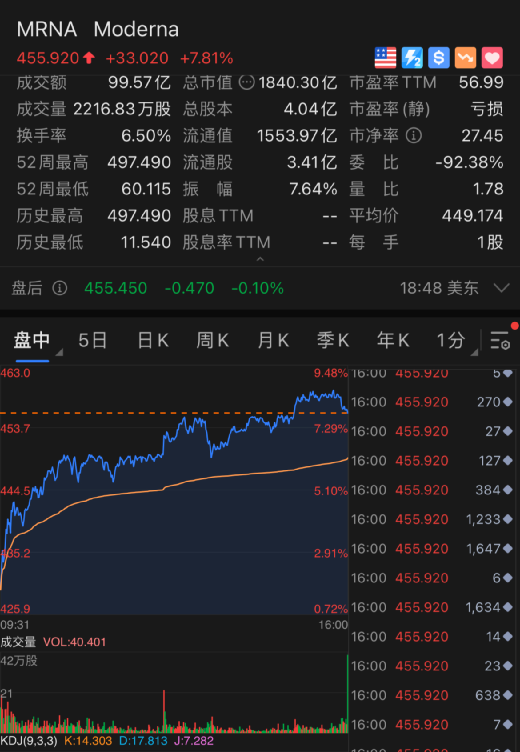Screen dimensions: 520x752
Task: Tap the blue lightning Level 2 icon
Action: pos(412,58)
